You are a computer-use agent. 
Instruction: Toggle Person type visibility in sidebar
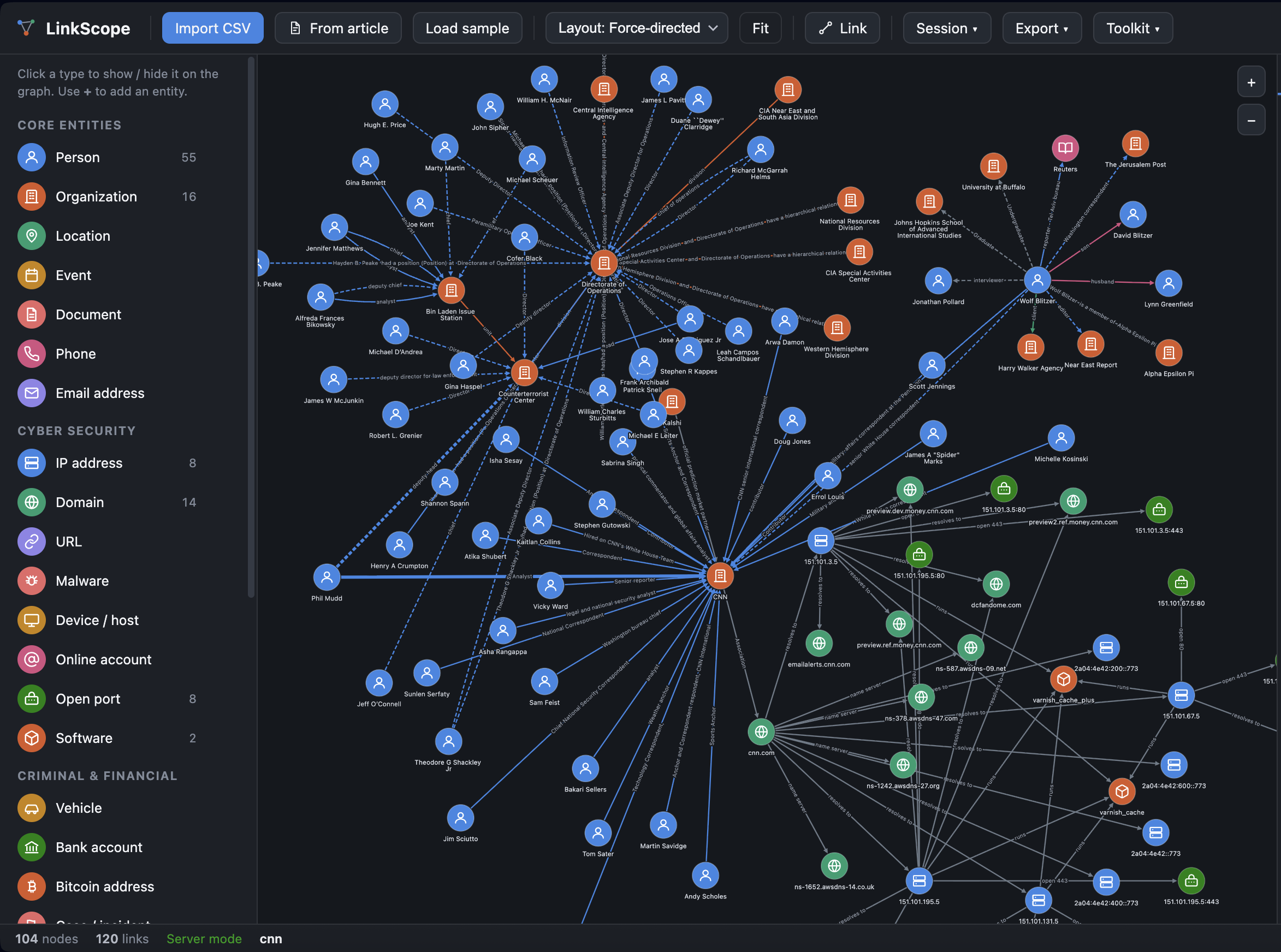(106, 157)
